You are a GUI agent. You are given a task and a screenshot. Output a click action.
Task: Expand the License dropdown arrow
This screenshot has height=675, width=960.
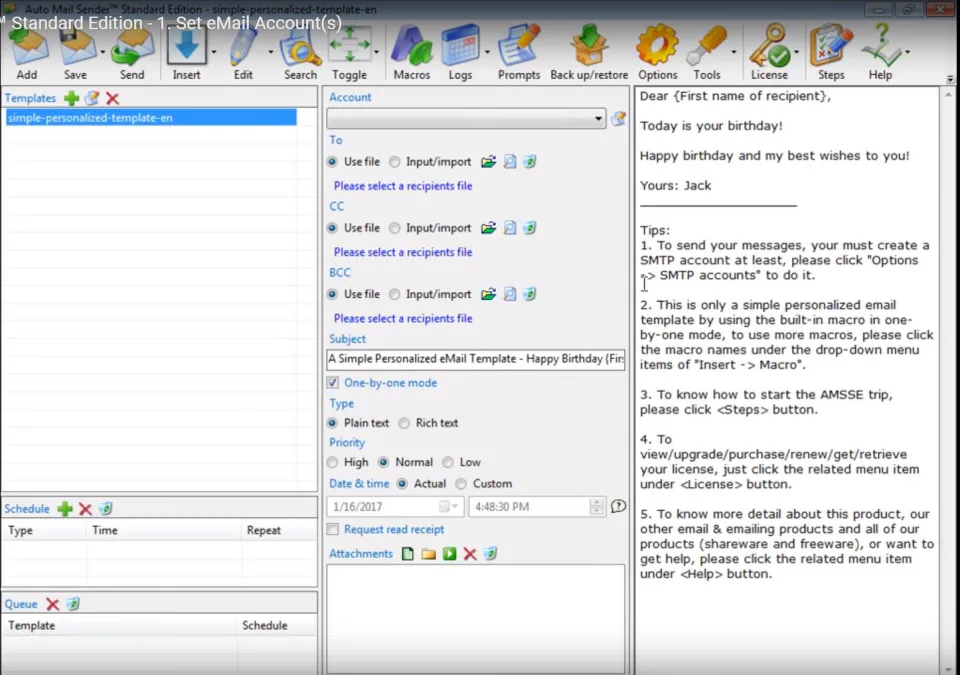(x=797, y=52)
